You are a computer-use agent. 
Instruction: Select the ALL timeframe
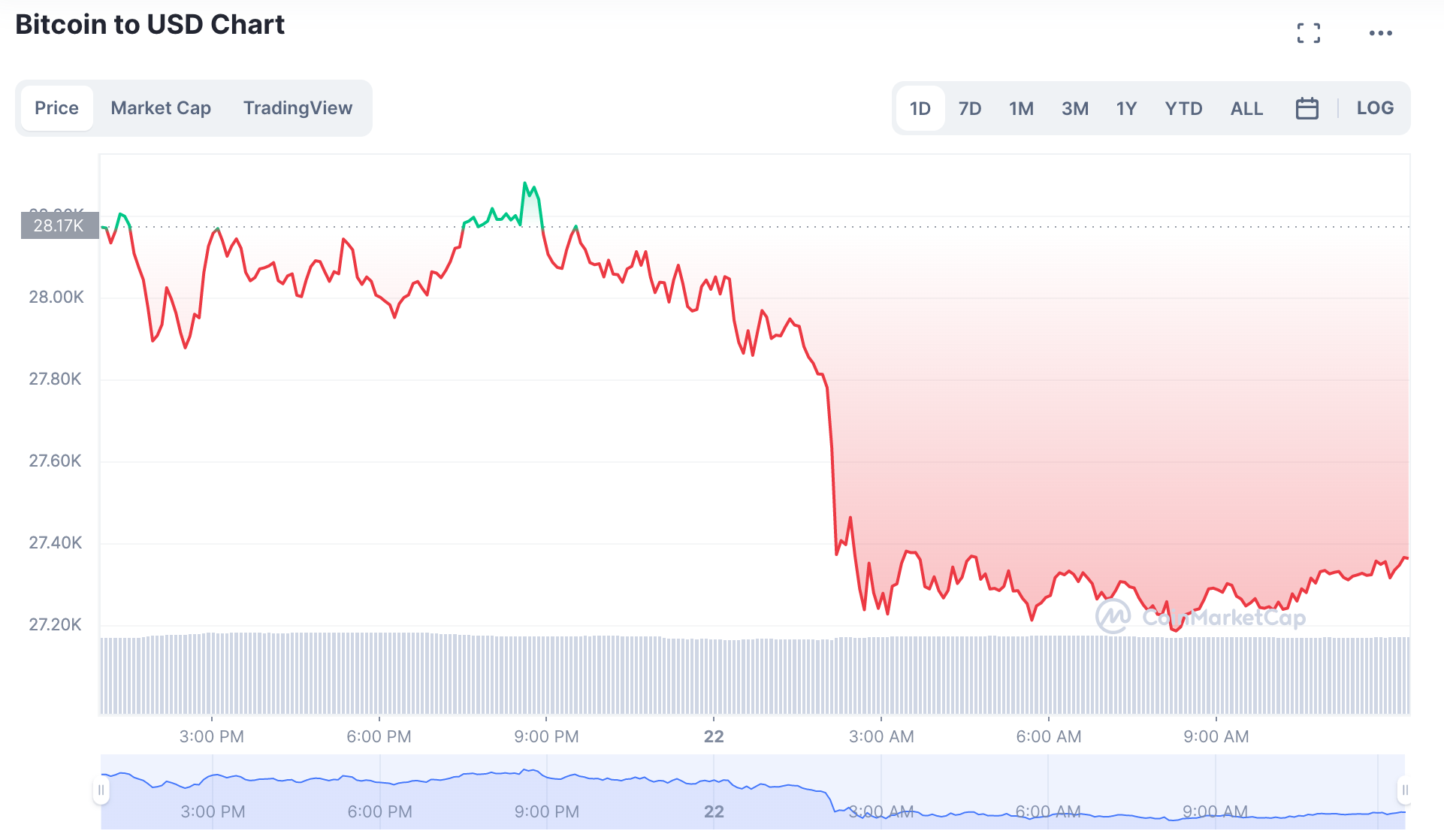[x=1246, y=108]
